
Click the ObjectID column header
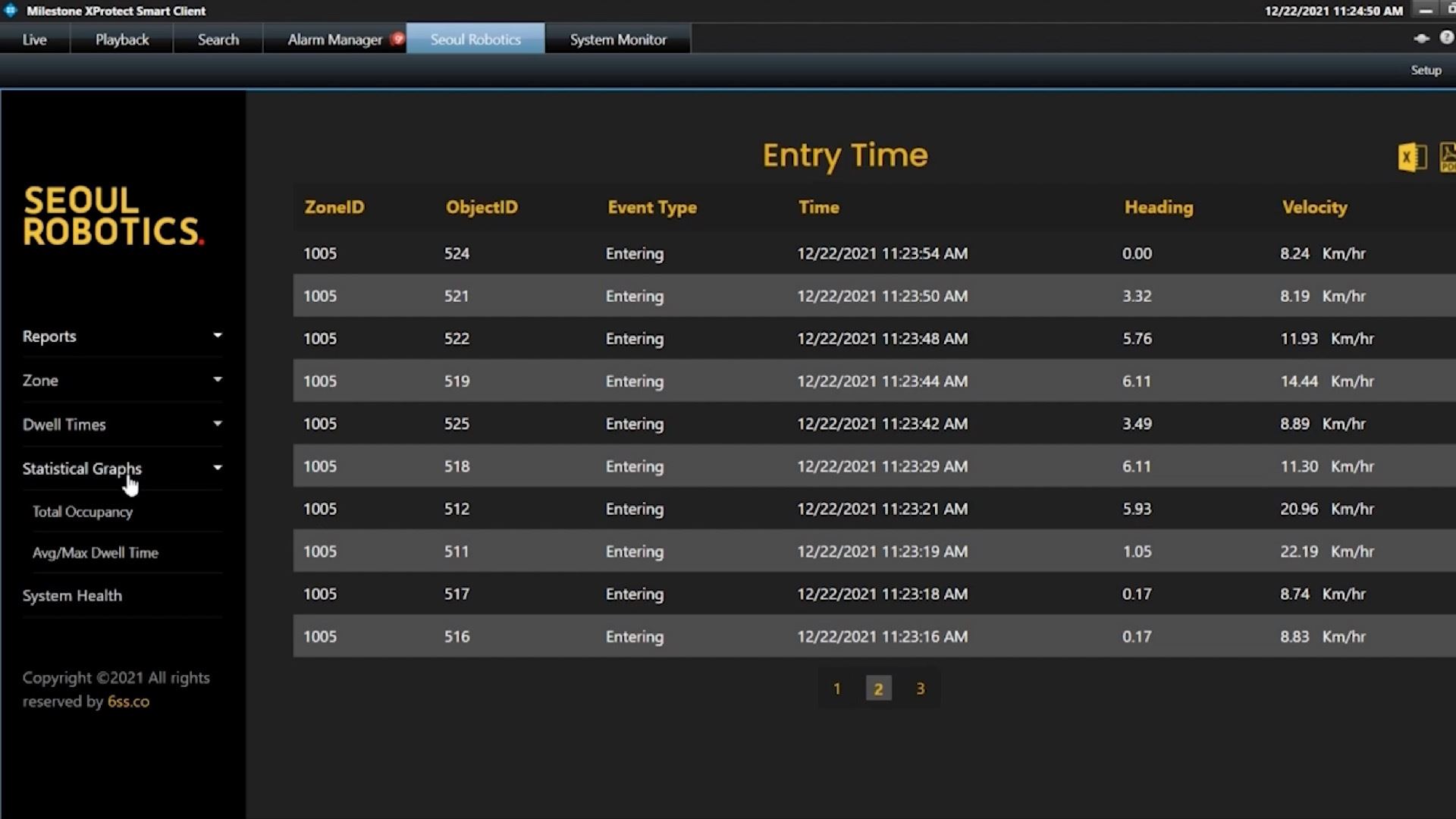(x=482, y=207)
